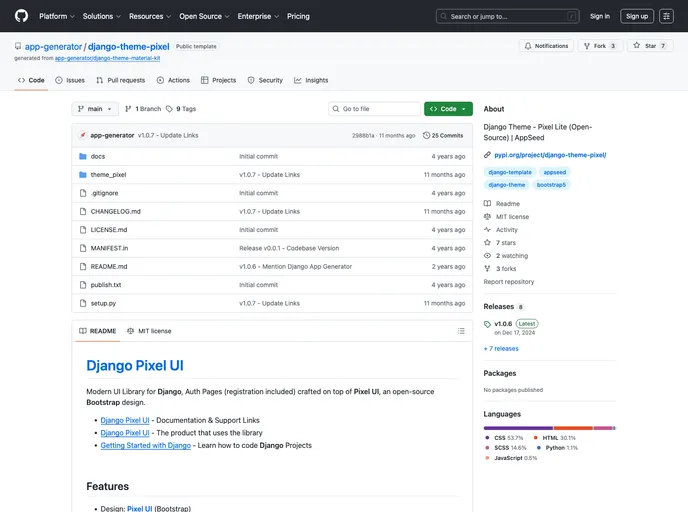Click the django-template topic tag

pyautogui.click(x=510, y=172)
